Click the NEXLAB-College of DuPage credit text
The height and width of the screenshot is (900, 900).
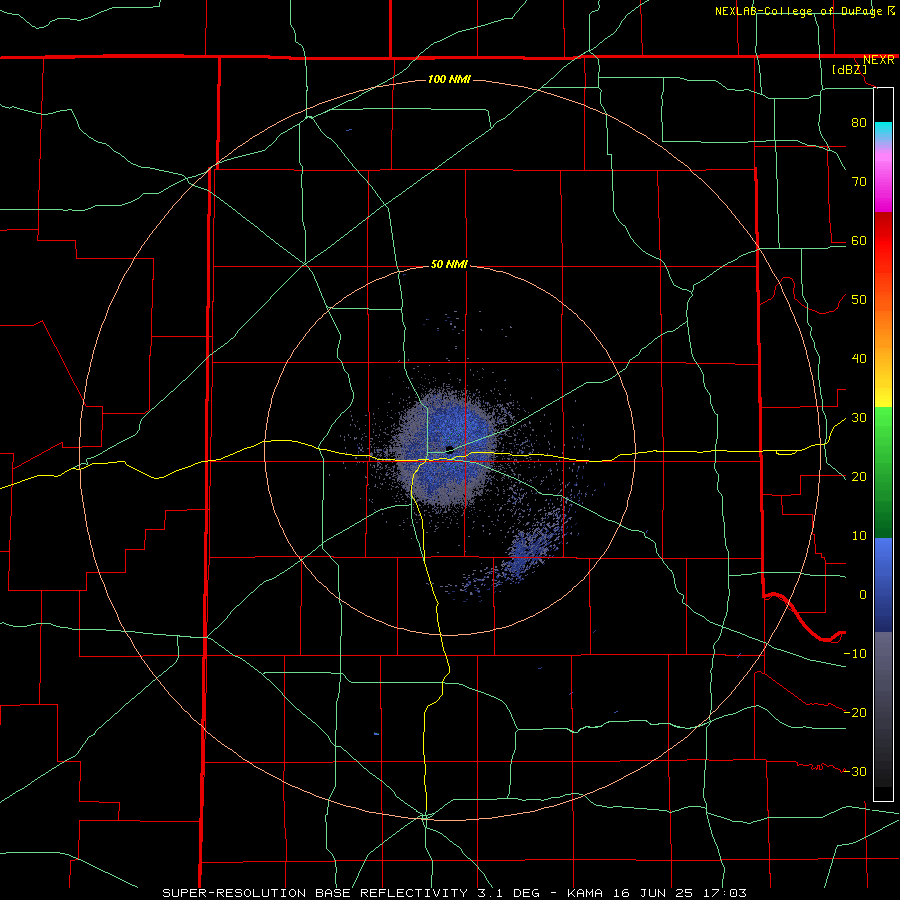[798, 11]
